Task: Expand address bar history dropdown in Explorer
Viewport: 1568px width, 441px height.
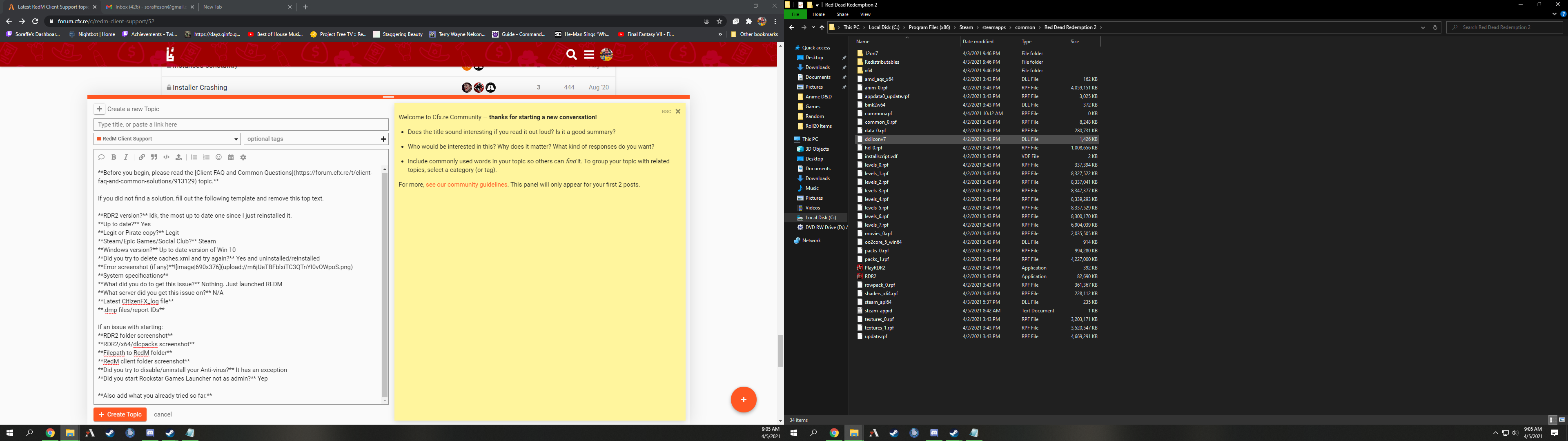Action: click(1423, 27)
